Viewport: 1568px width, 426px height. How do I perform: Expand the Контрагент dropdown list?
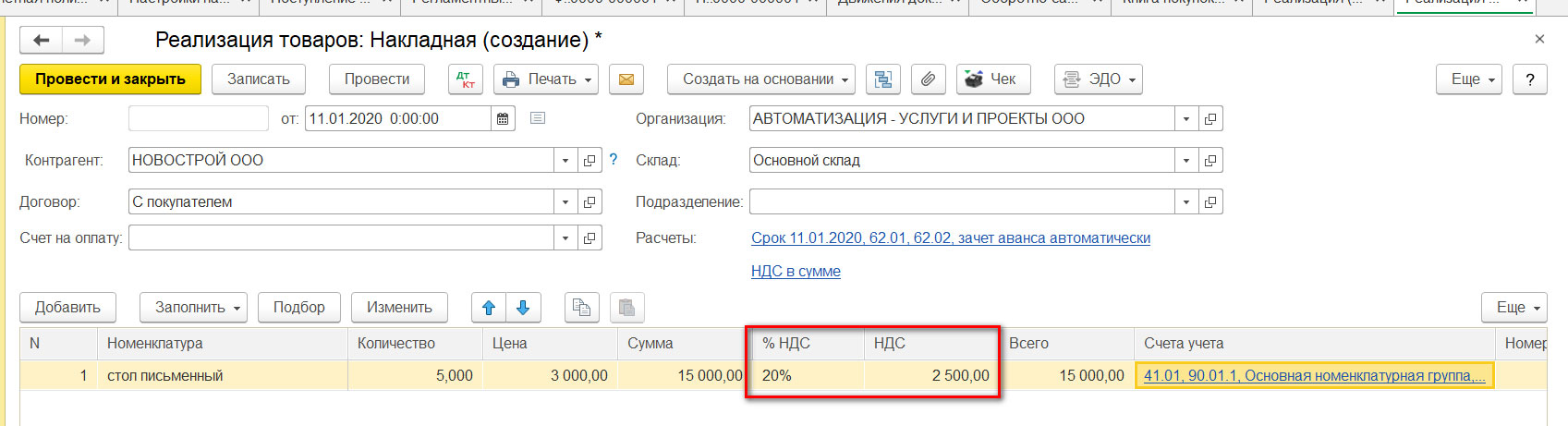[x=565, y=160]
